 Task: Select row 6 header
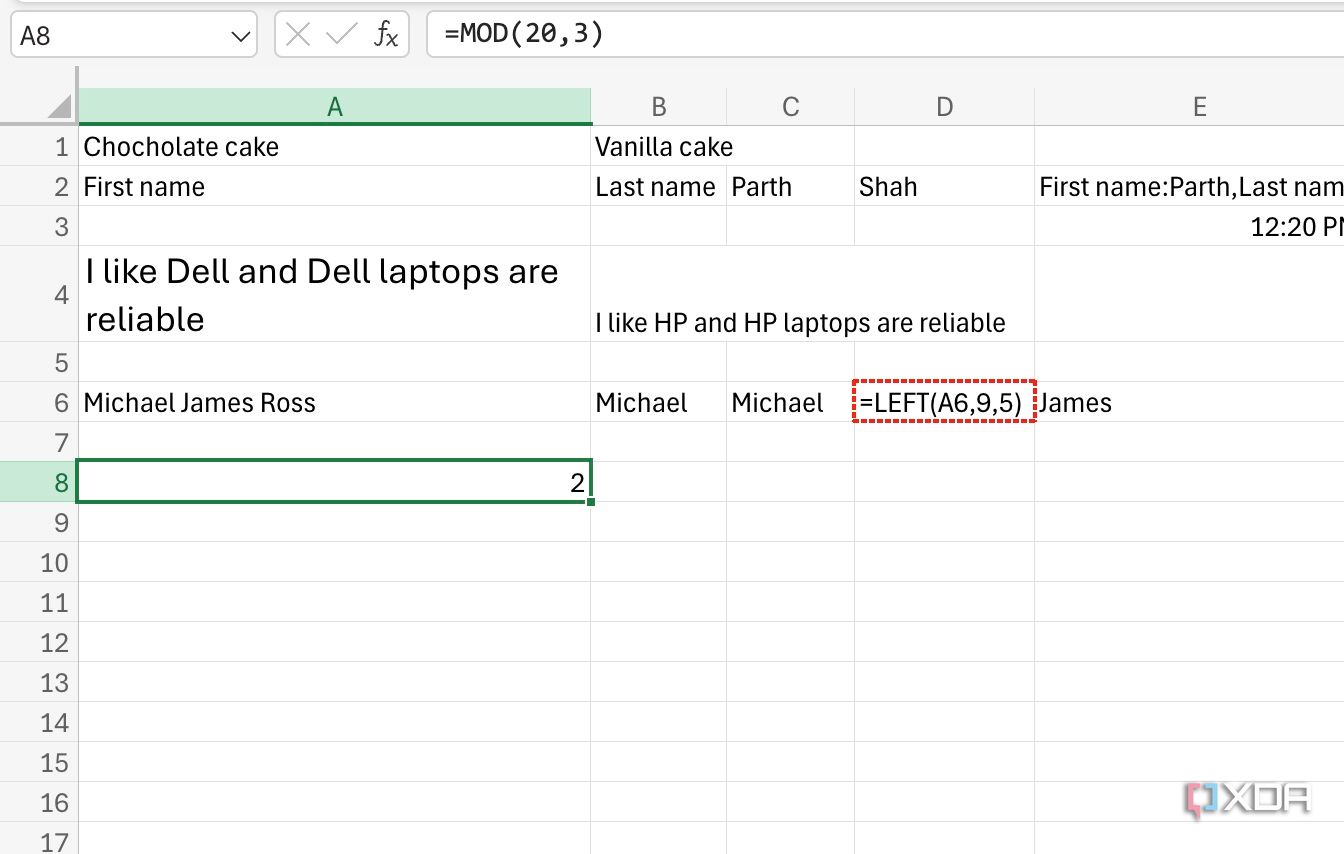point(39,402)
